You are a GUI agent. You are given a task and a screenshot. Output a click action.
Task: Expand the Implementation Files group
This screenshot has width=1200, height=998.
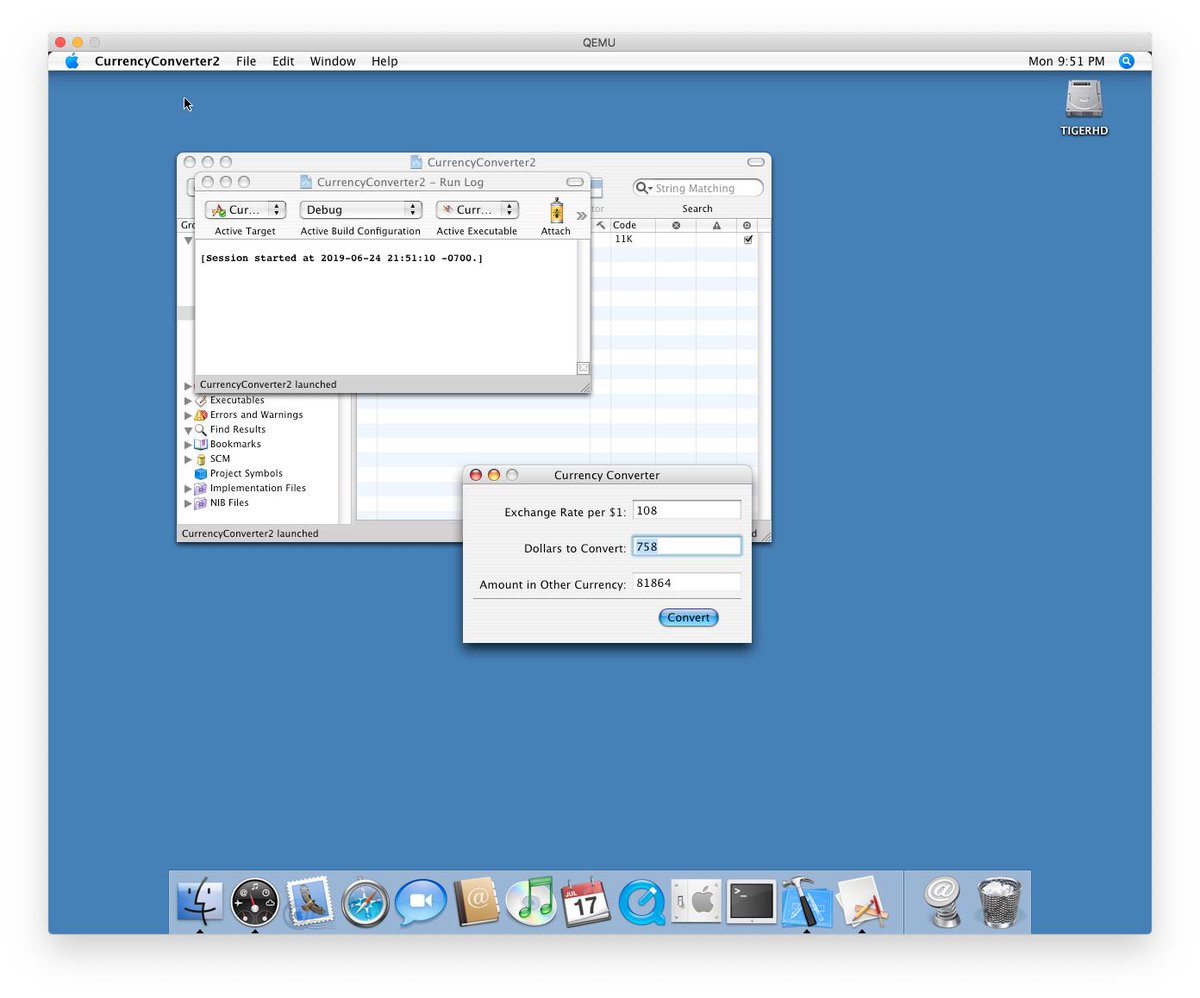pyautogui.click(x=186, y=488)
